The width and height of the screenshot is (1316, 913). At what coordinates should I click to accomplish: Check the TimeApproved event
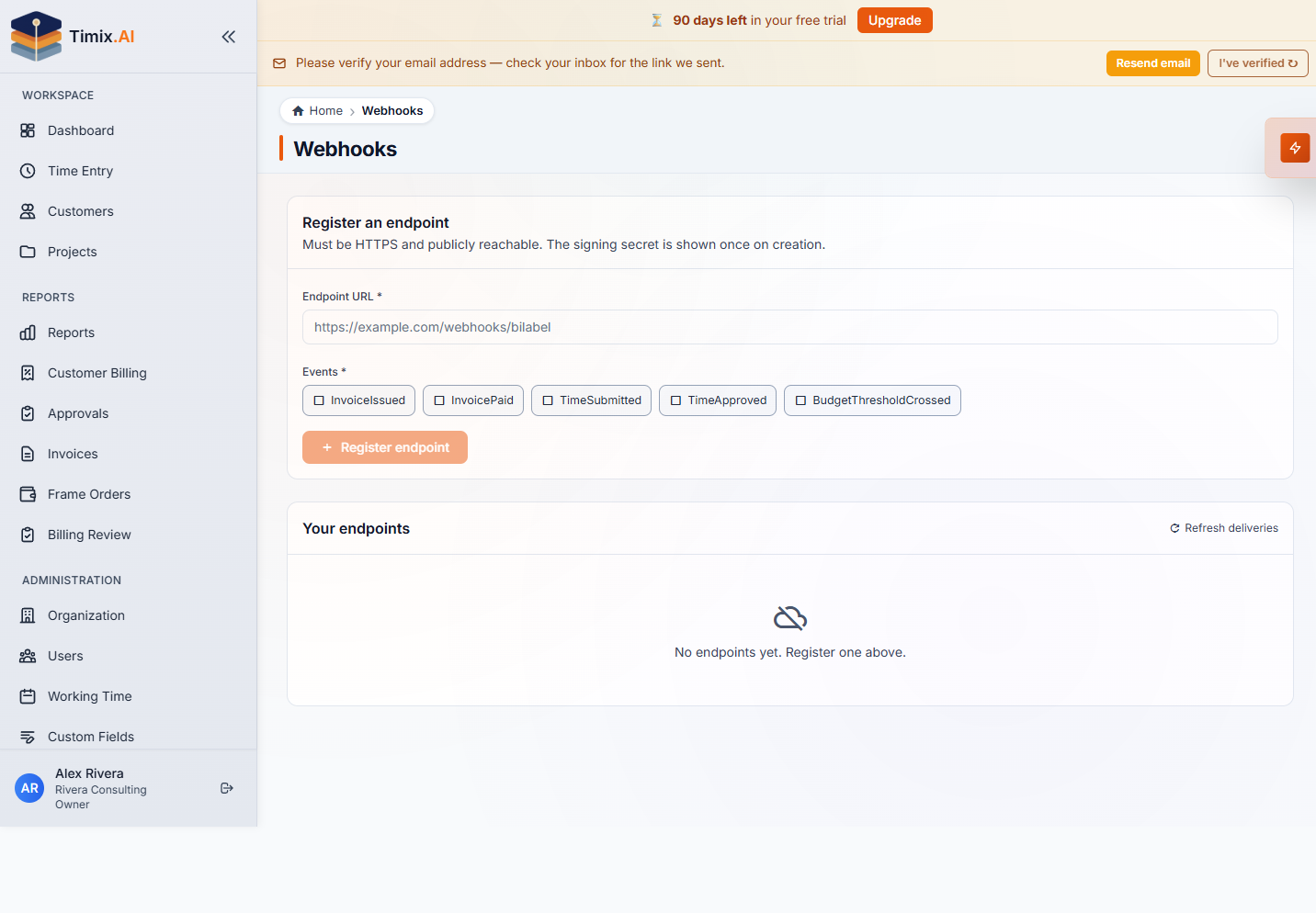pos(675,400)
